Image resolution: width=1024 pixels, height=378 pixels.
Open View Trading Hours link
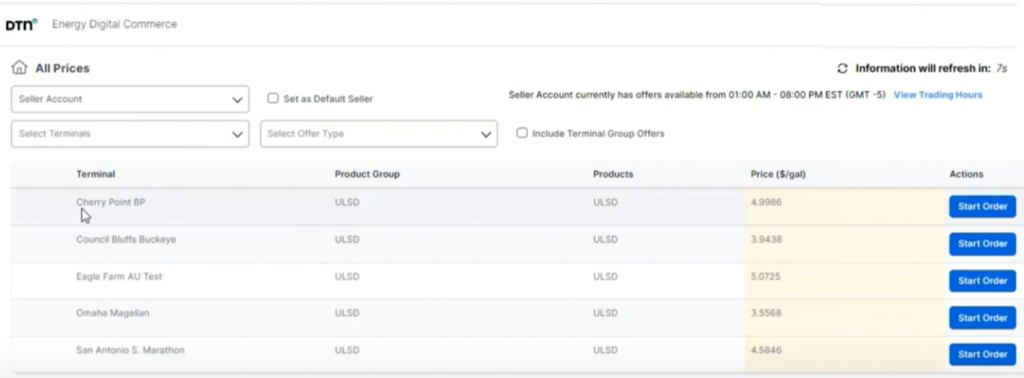tap(938, 95)
